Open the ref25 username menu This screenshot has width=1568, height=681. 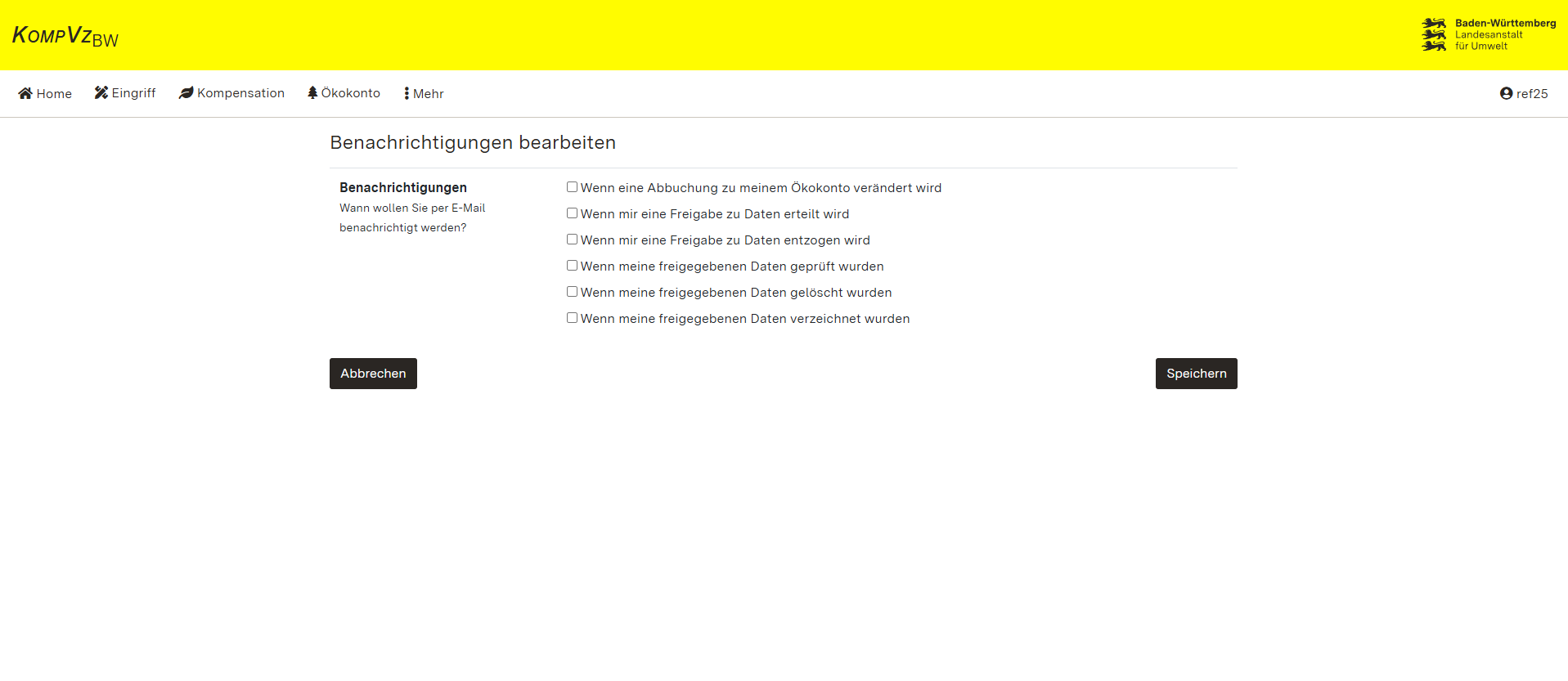[1532, 94]
